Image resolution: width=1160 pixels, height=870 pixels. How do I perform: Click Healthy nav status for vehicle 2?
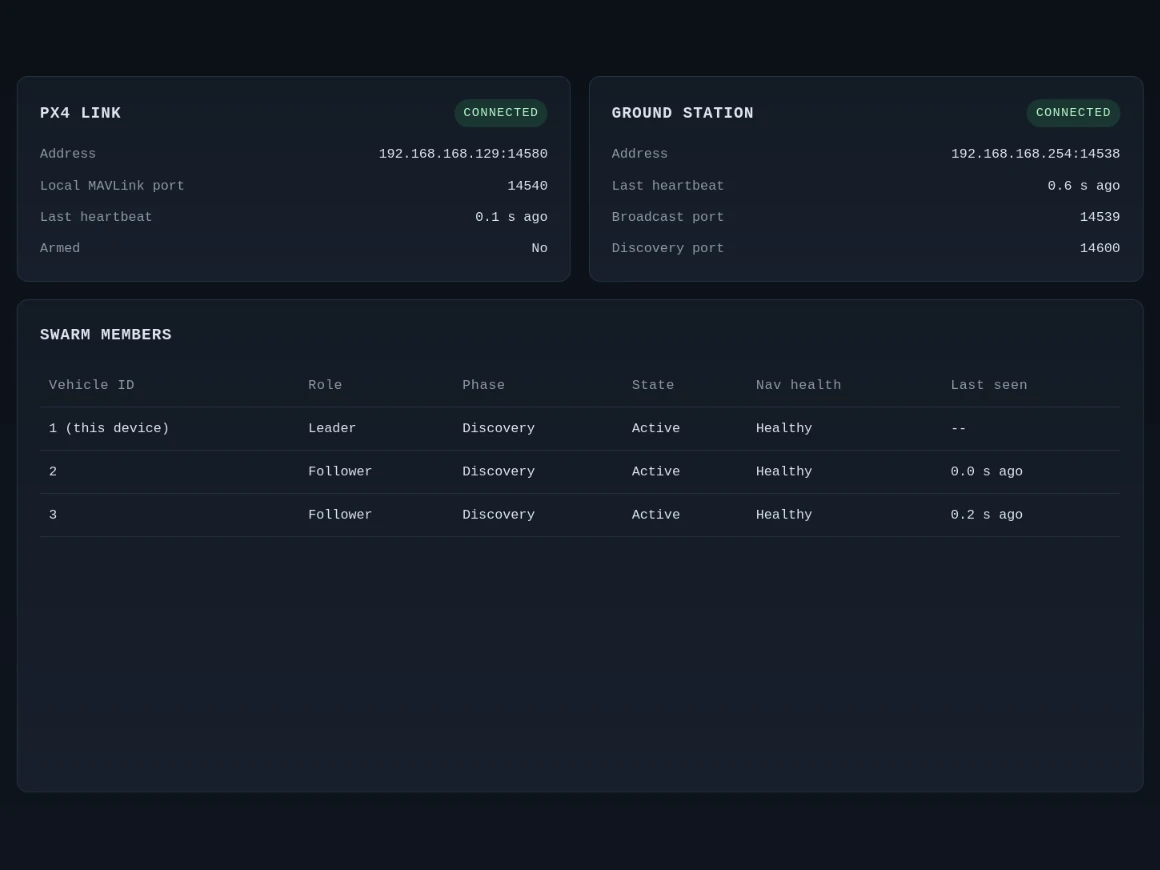point(784,471)
